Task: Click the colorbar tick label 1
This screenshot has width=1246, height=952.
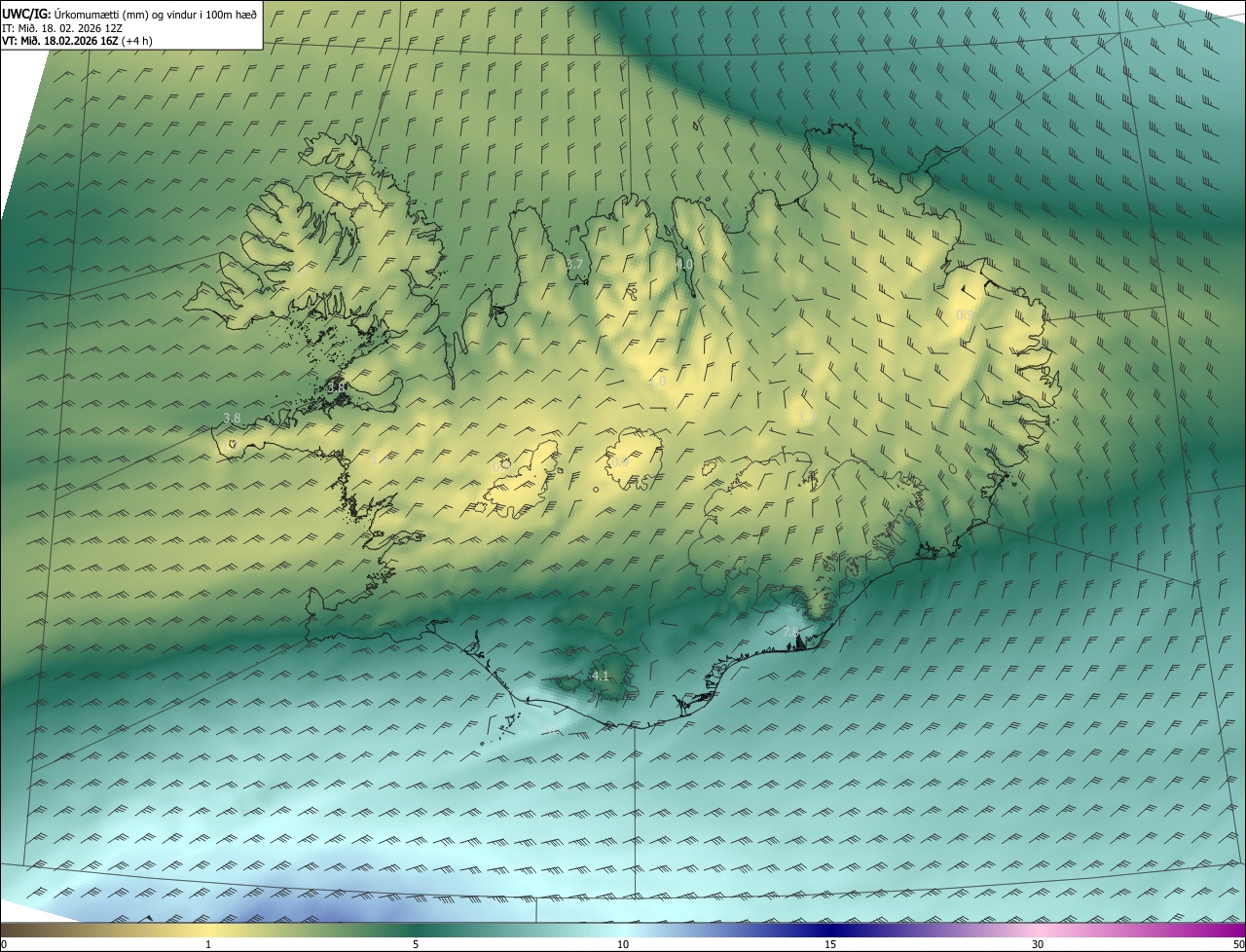Action: pos(208,944)
